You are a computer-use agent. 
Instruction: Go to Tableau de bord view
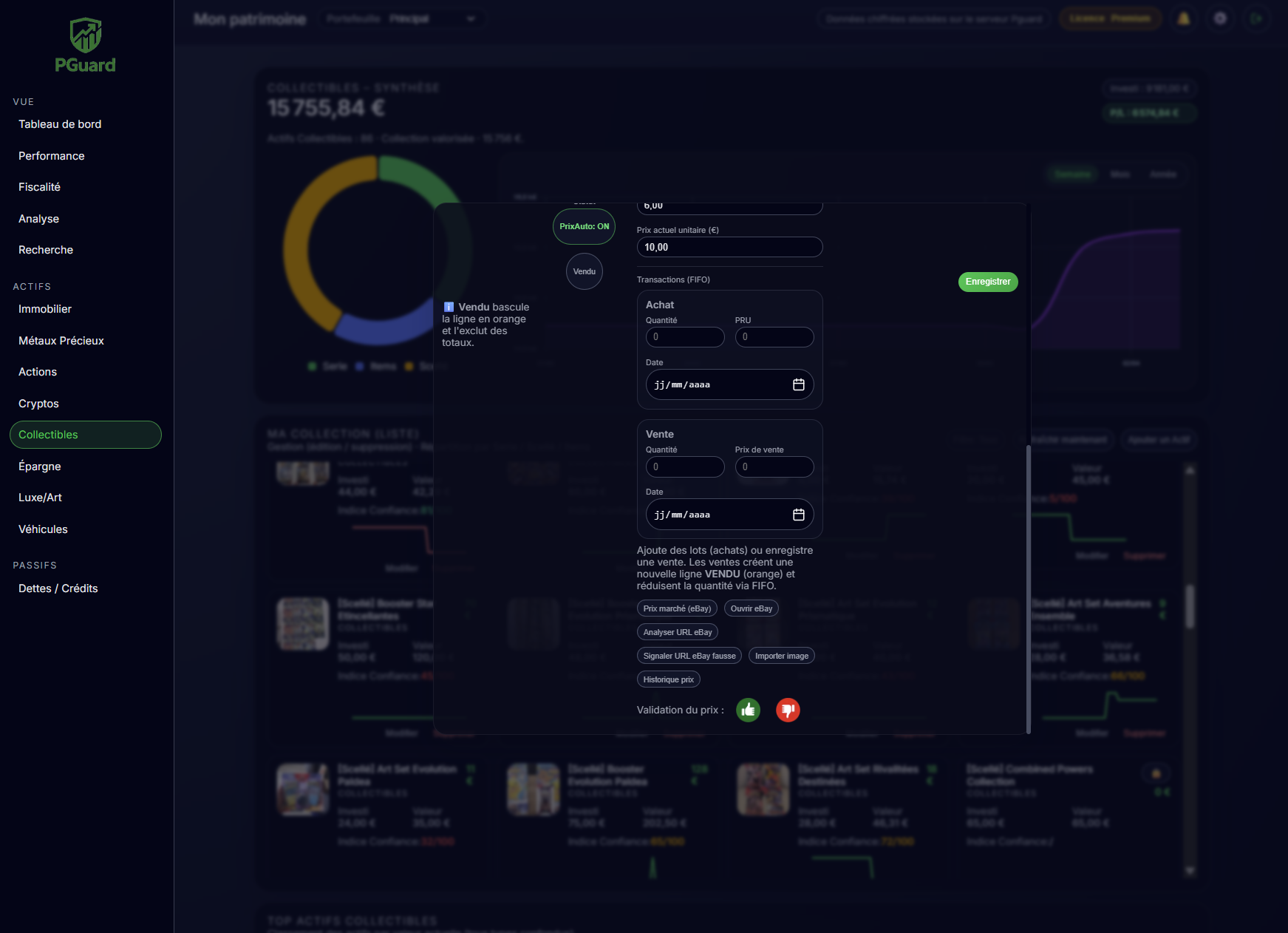[x=60, y=124]
